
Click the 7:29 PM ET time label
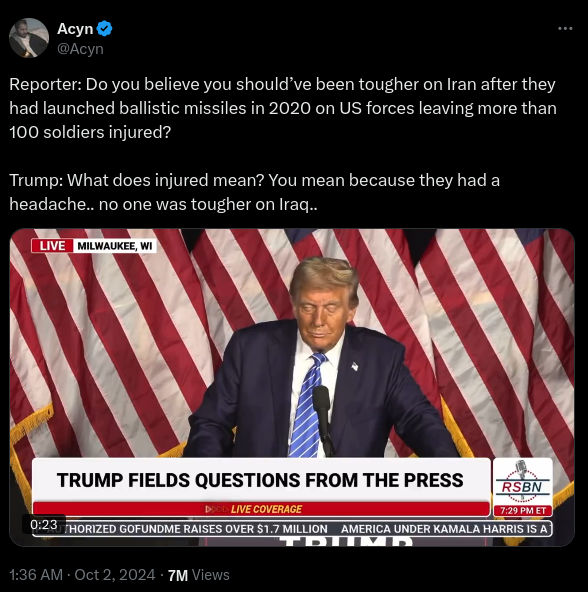pyautogui.click(x=523, y=510)
